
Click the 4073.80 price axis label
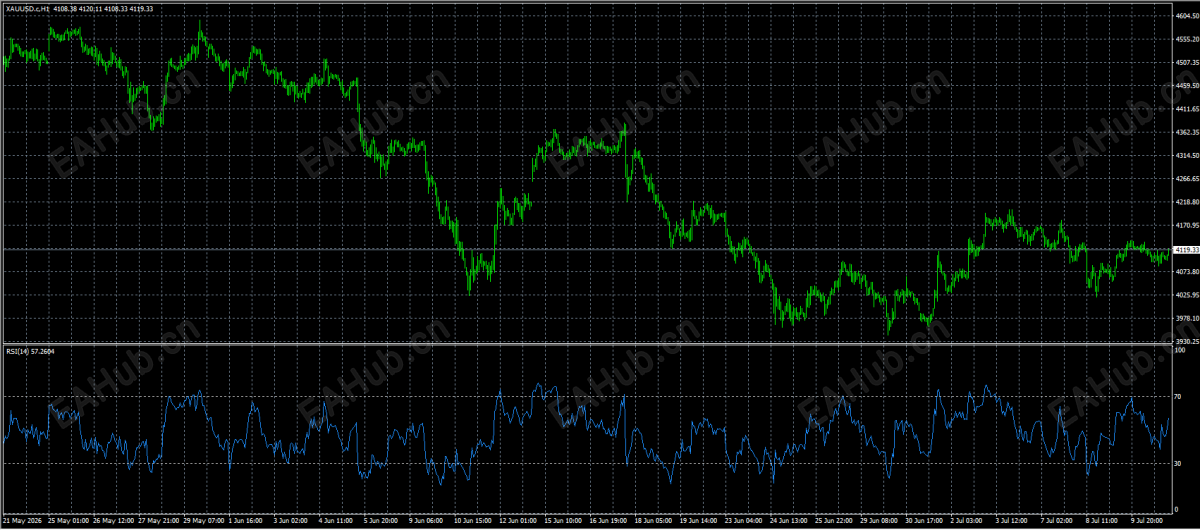click(x=1187, y=272)
